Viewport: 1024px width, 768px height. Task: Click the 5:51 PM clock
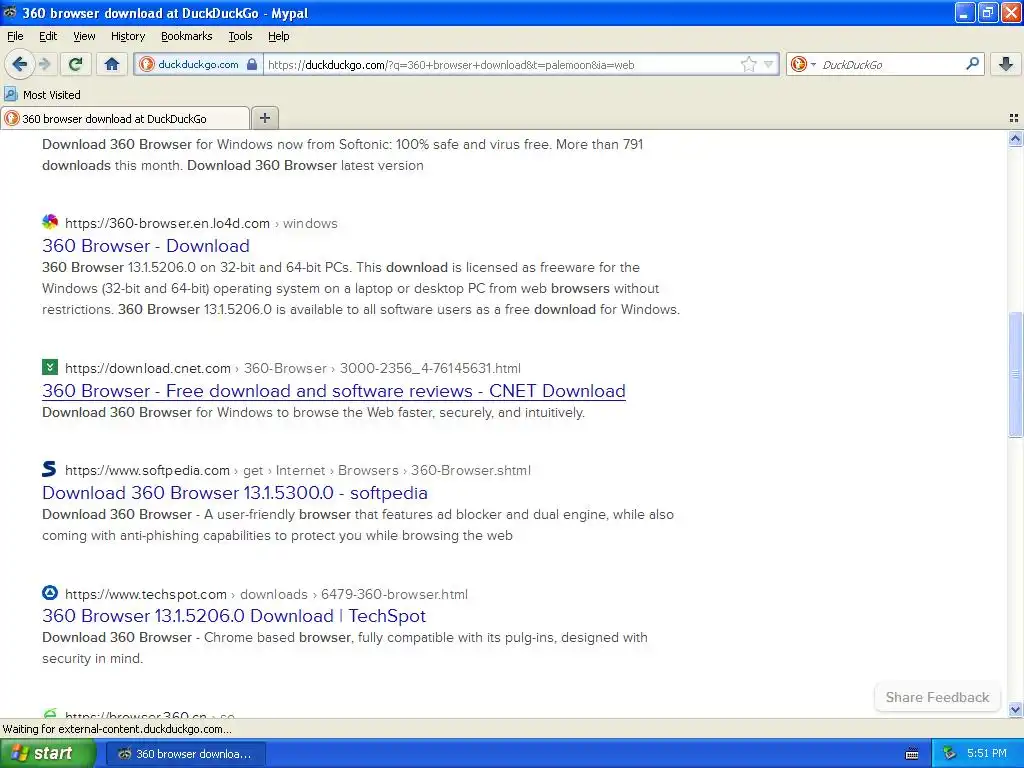(x=987, y=754)
